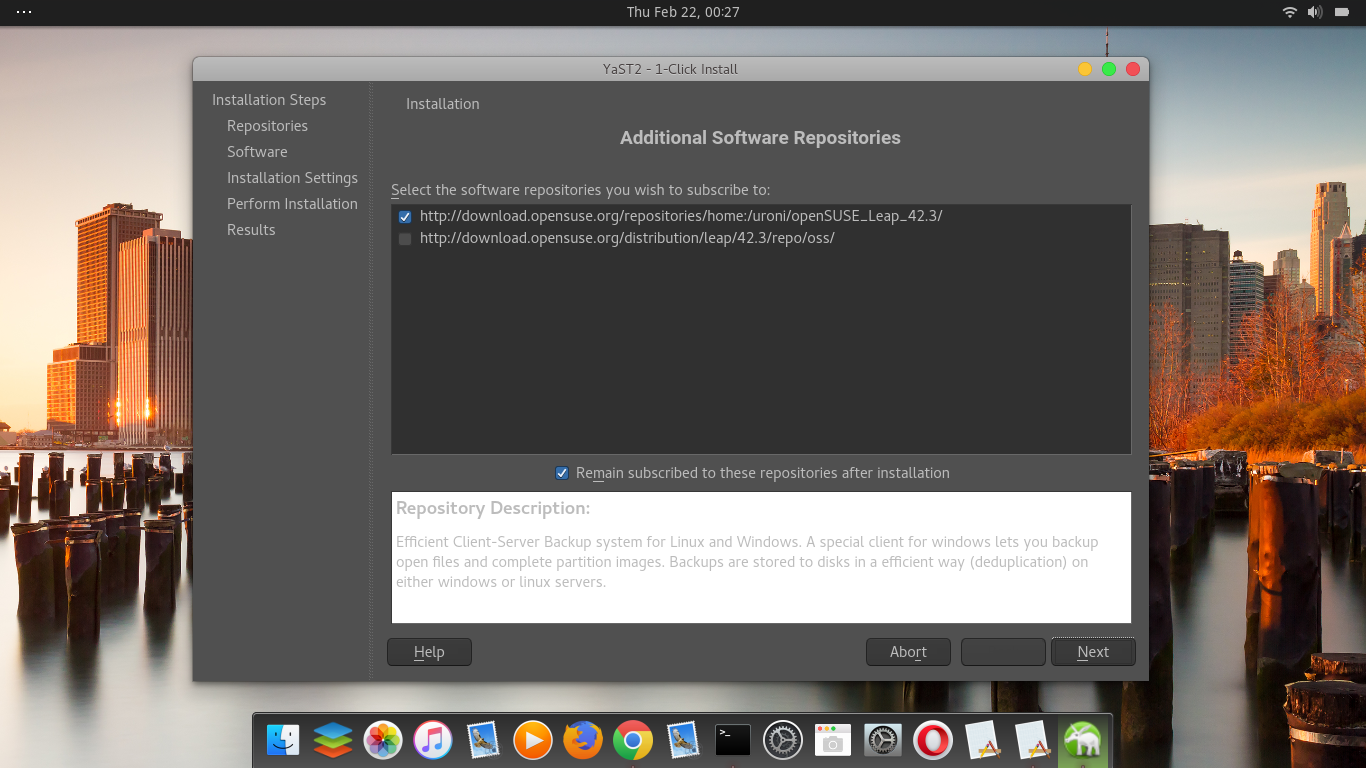Open the Terminal icon in the dock
Screen dimensions: 1366x768
pyautogui.click(x=732, y=740)
